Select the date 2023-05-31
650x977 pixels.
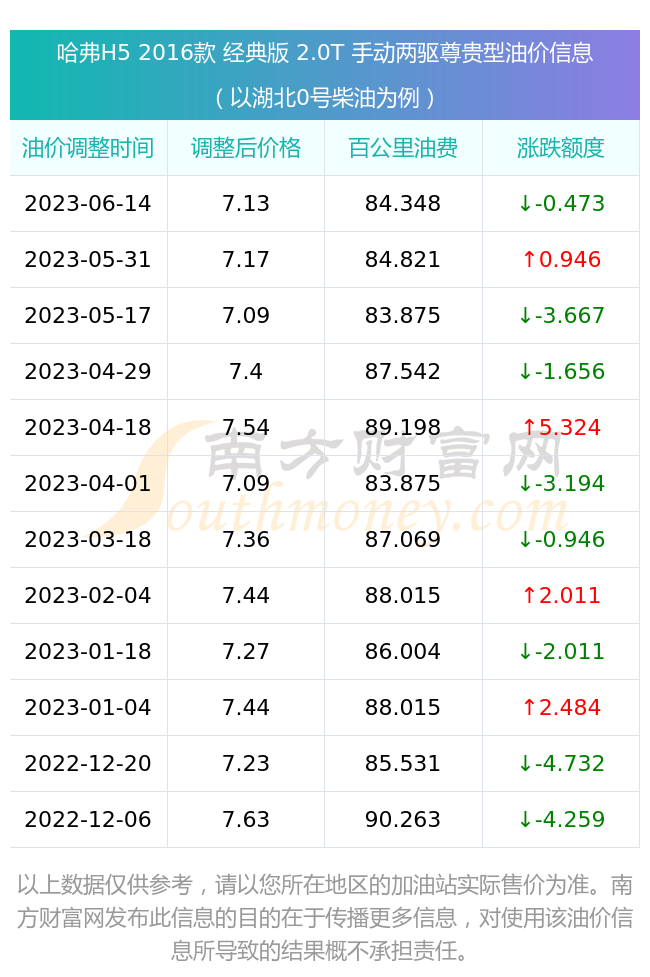(88, 259)
